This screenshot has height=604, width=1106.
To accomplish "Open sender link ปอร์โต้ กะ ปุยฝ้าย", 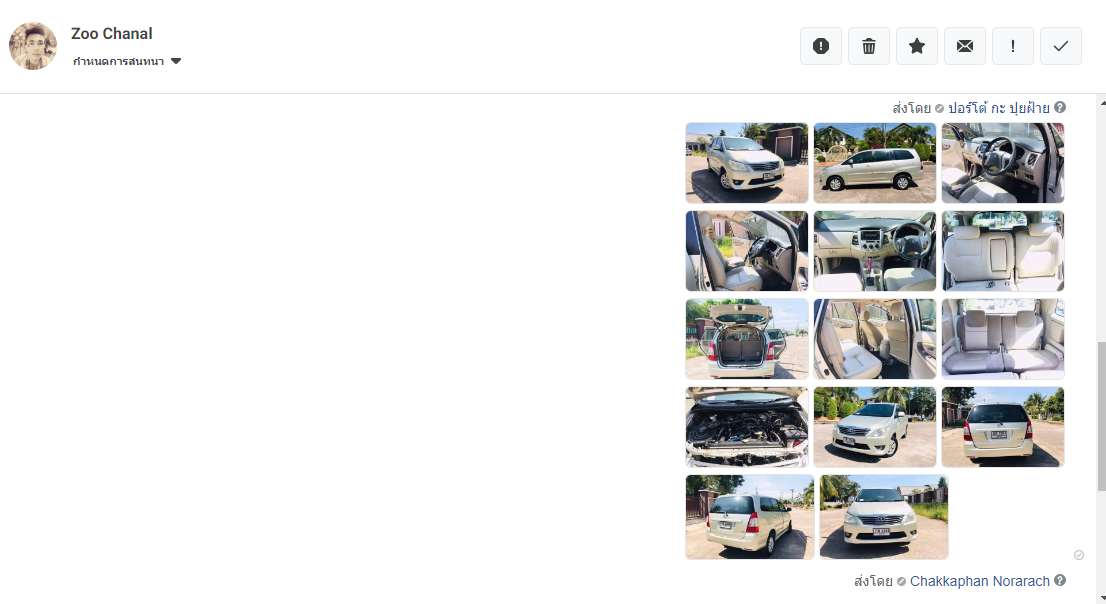I will pyautogui.click(x=998, y=108).
